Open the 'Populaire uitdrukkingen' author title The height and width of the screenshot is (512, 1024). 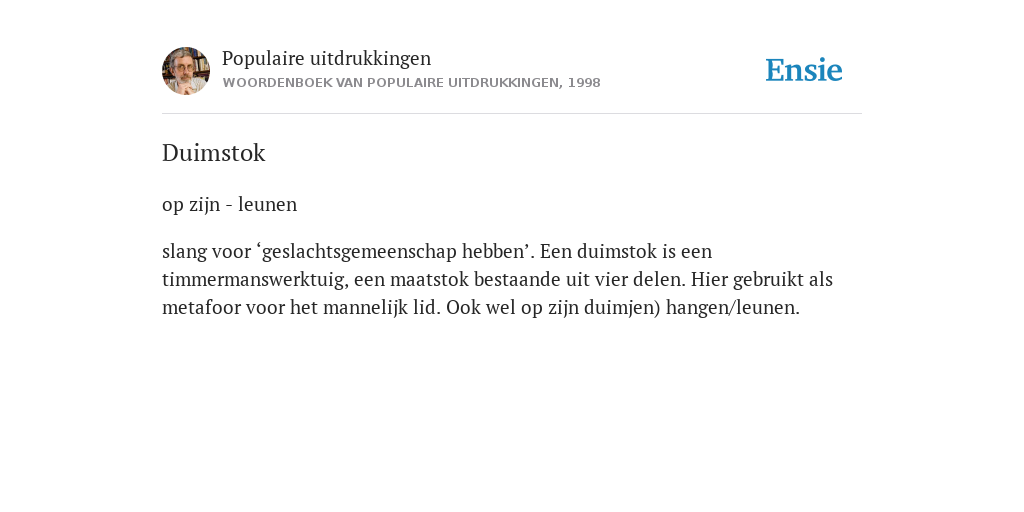327,58
